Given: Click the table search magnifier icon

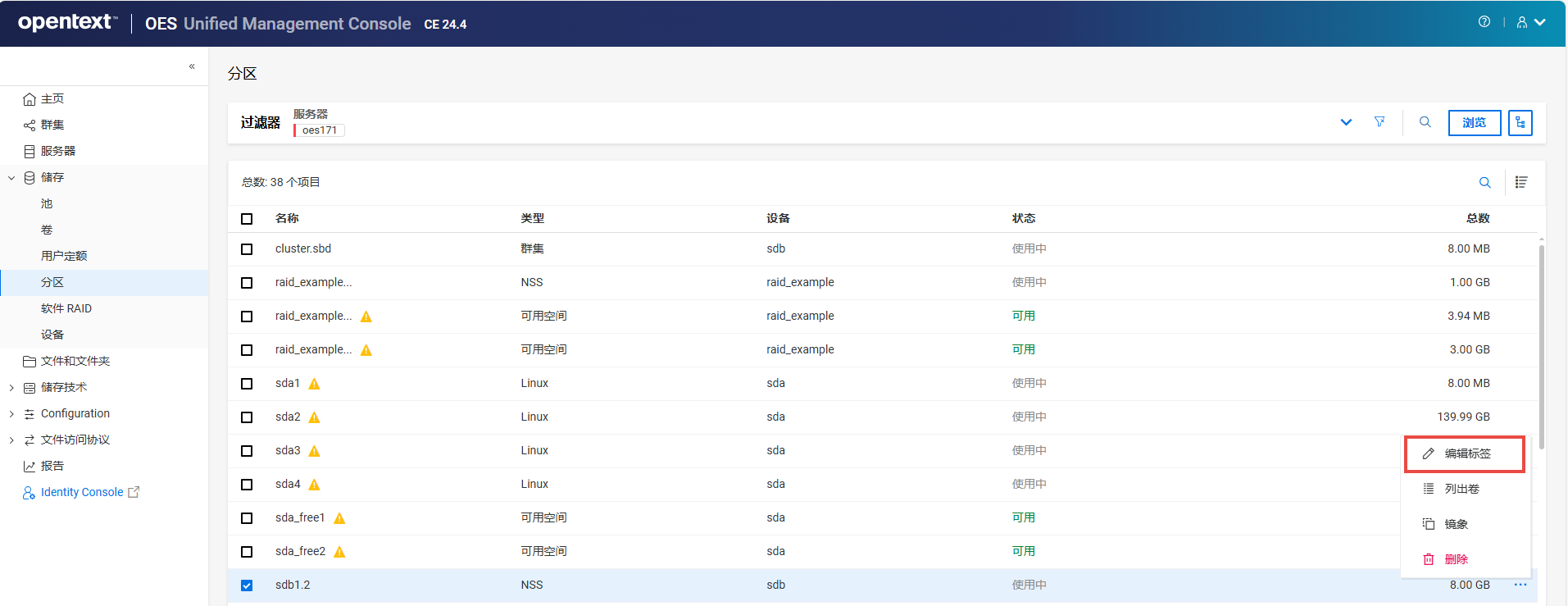Looking at the screenshot, I should tap(1484, 182).
